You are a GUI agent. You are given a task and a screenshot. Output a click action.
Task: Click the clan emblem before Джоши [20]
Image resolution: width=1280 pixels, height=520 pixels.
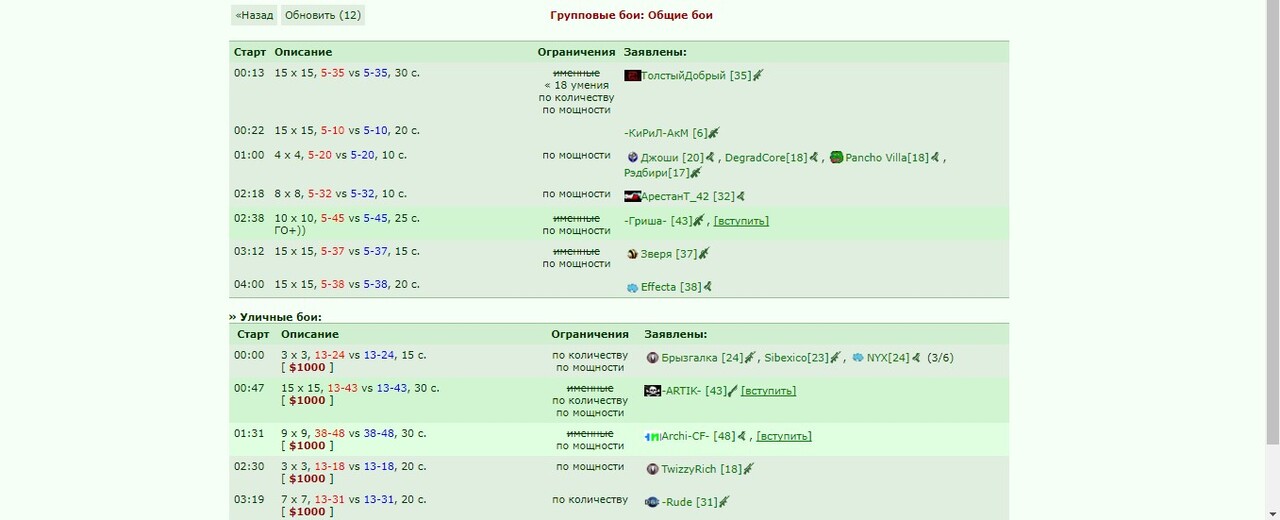(x=632, y=157)
